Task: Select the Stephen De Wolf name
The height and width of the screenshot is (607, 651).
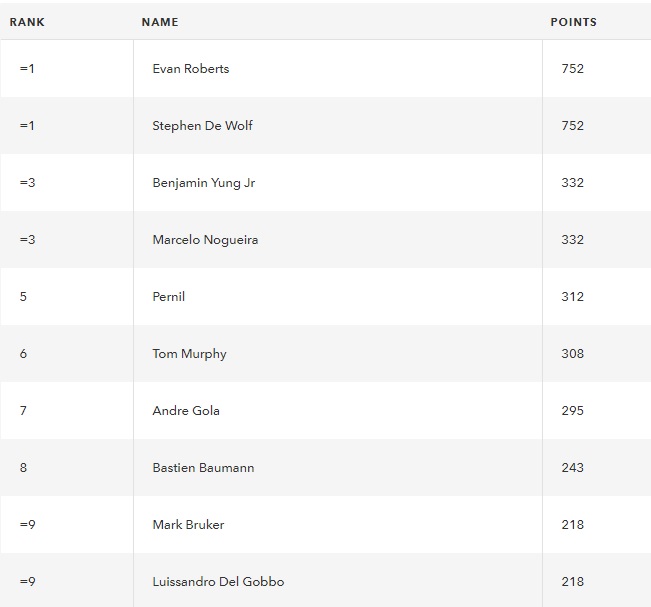Action: pyautogui.click(x=202, y=125)
